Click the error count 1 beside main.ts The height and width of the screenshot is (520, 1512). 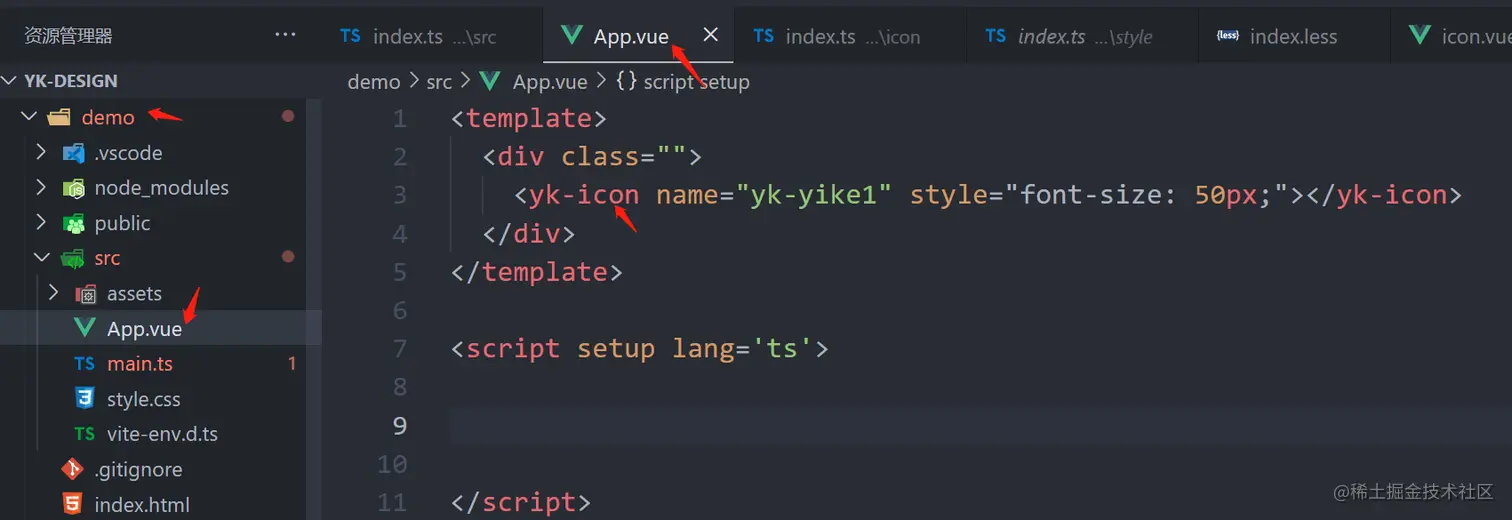tap(292, 364)
